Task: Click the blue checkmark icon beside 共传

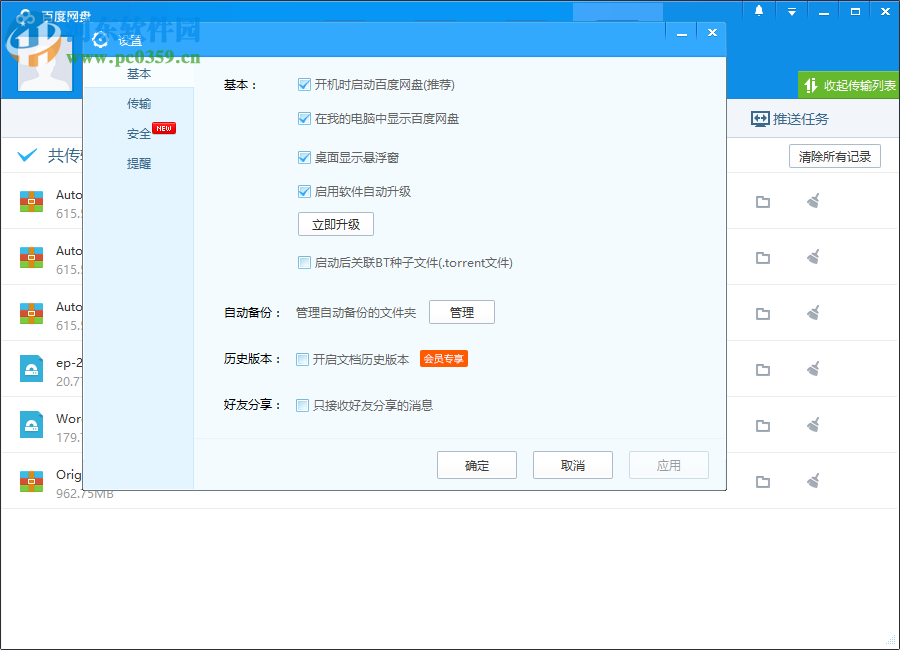Action: [x=27, y=156]
